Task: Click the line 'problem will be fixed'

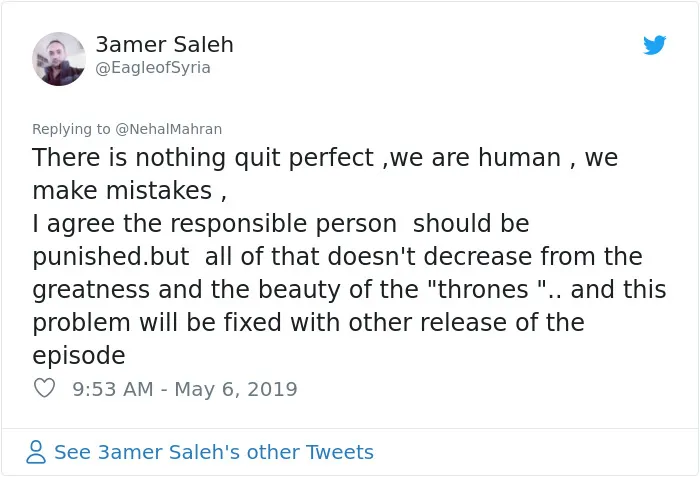Action: point(157,322)
